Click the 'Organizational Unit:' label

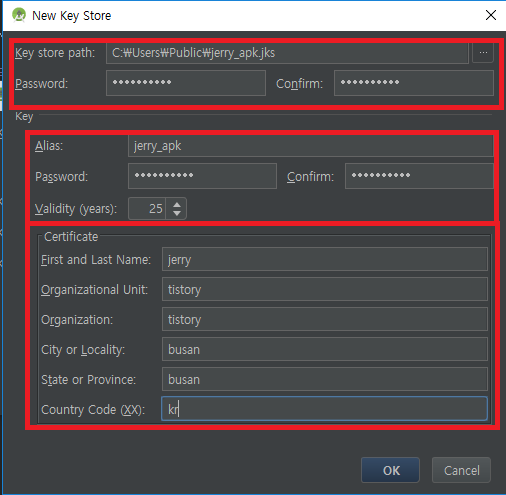[x=94, y=290]
